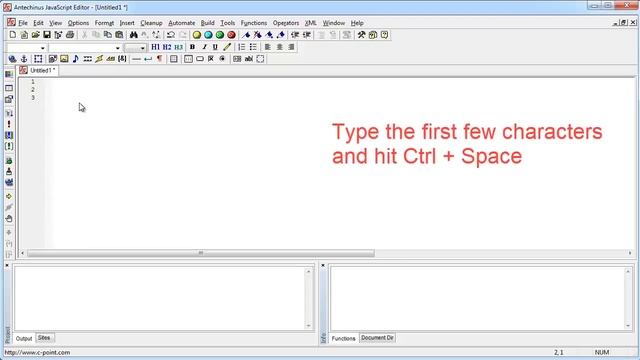Apply H3 heading format
Screen dimensions: 640x360
pyautogui.click(x=178, y=47)
